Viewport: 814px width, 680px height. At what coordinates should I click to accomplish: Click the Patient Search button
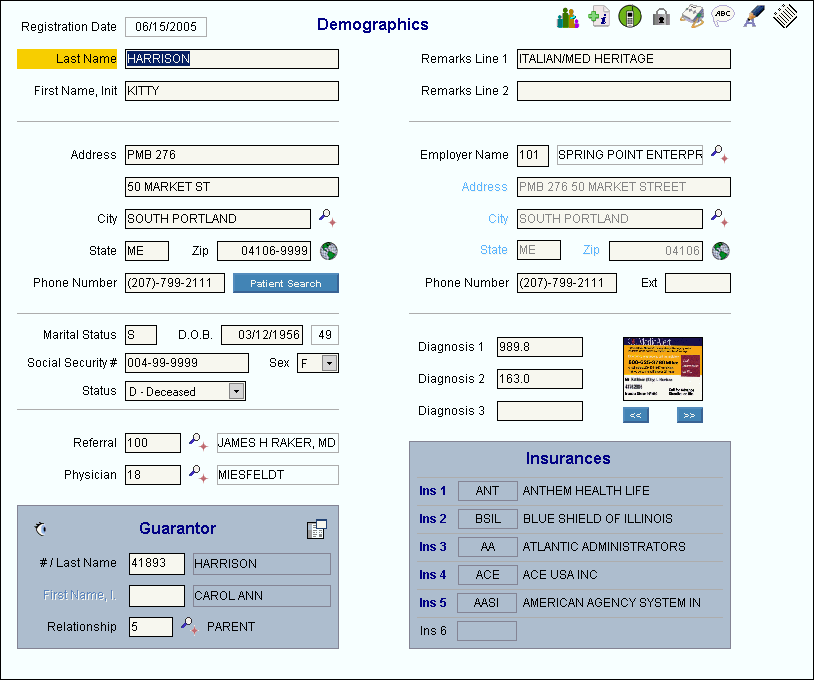(x=286, y=283)
